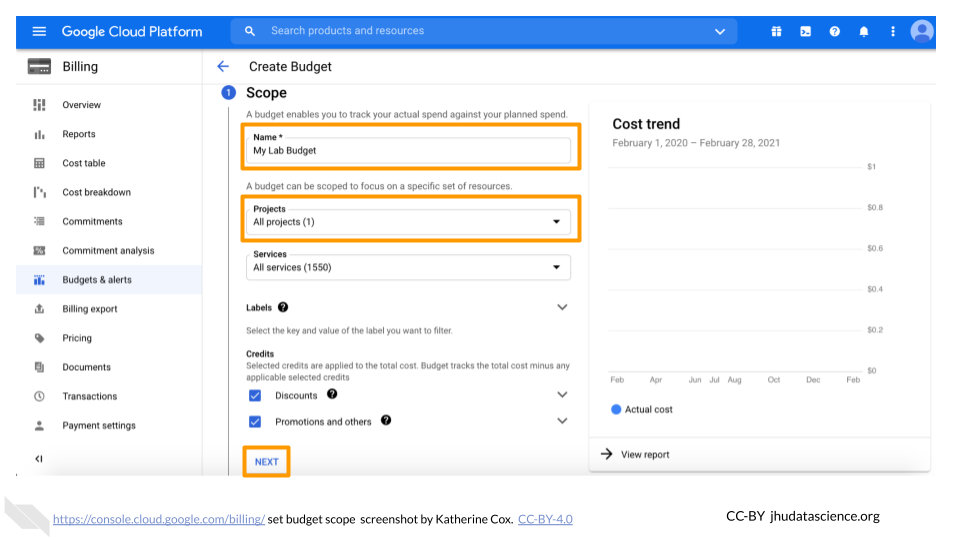Open the gift free trial icon

(x=776, y=31)
